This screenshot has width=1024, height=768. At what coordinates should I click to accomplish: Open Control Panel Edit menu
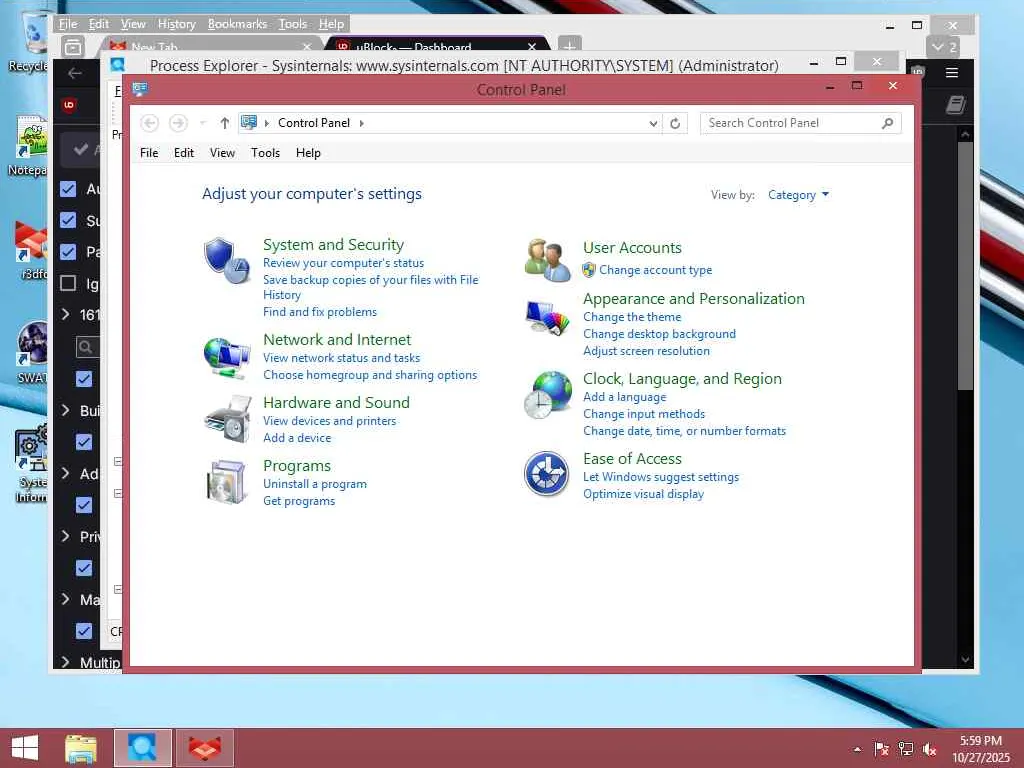[x=184, y=153]
